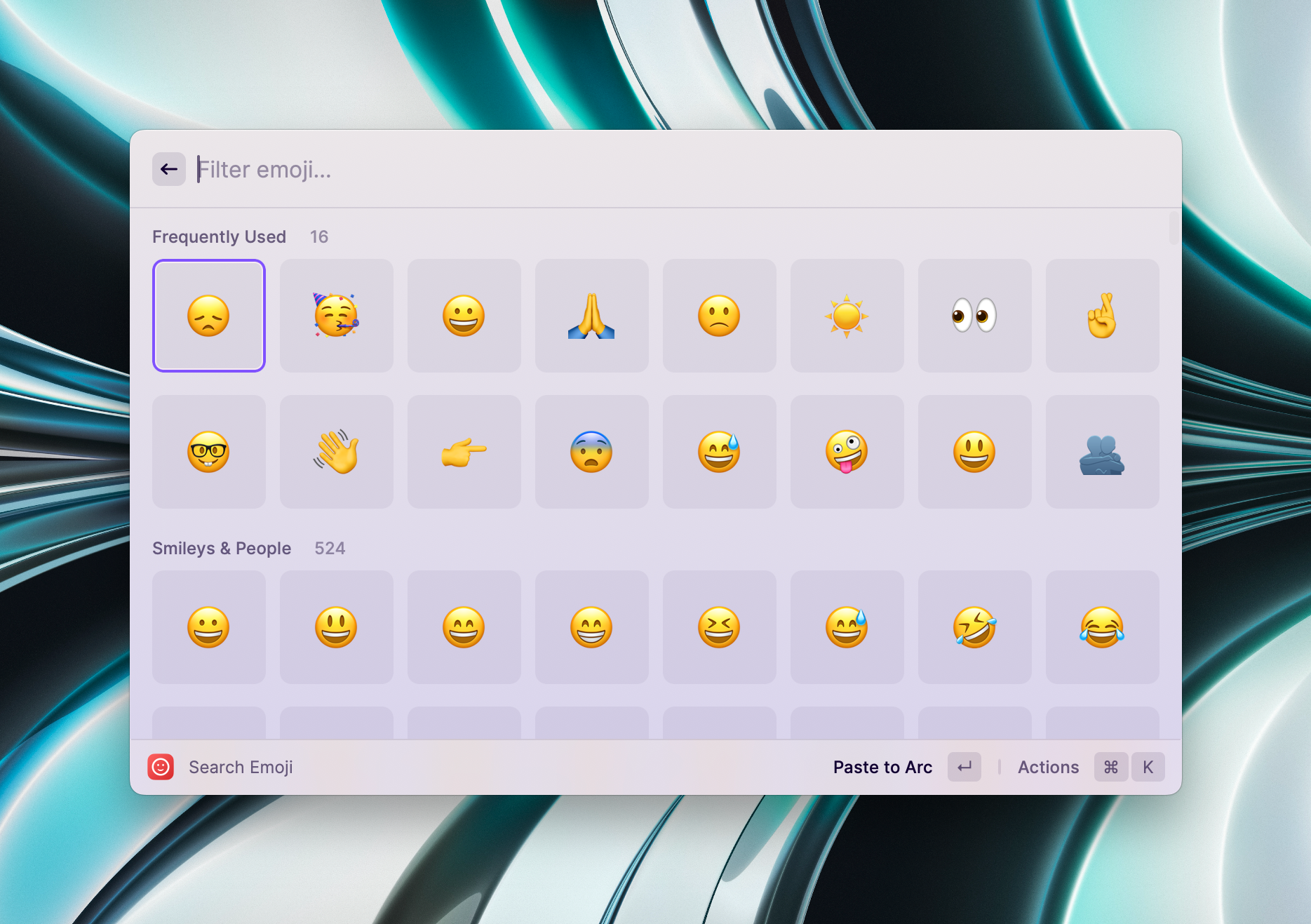Screen dimensions: 1311x924
Task: Open the Actions menu
Action: tap(1048, 767)
